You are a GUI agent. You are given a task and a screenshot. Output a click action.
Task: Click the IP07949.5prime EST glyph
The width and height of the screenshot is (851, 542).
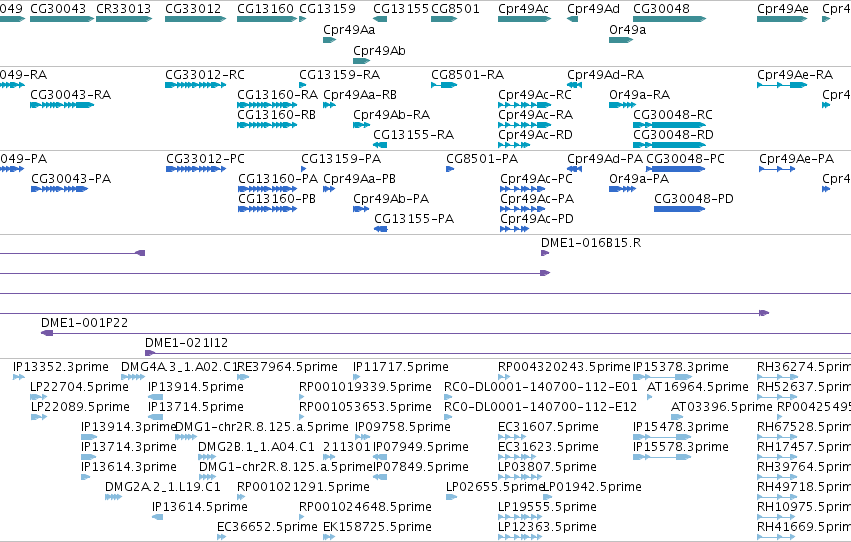(380, 457)
